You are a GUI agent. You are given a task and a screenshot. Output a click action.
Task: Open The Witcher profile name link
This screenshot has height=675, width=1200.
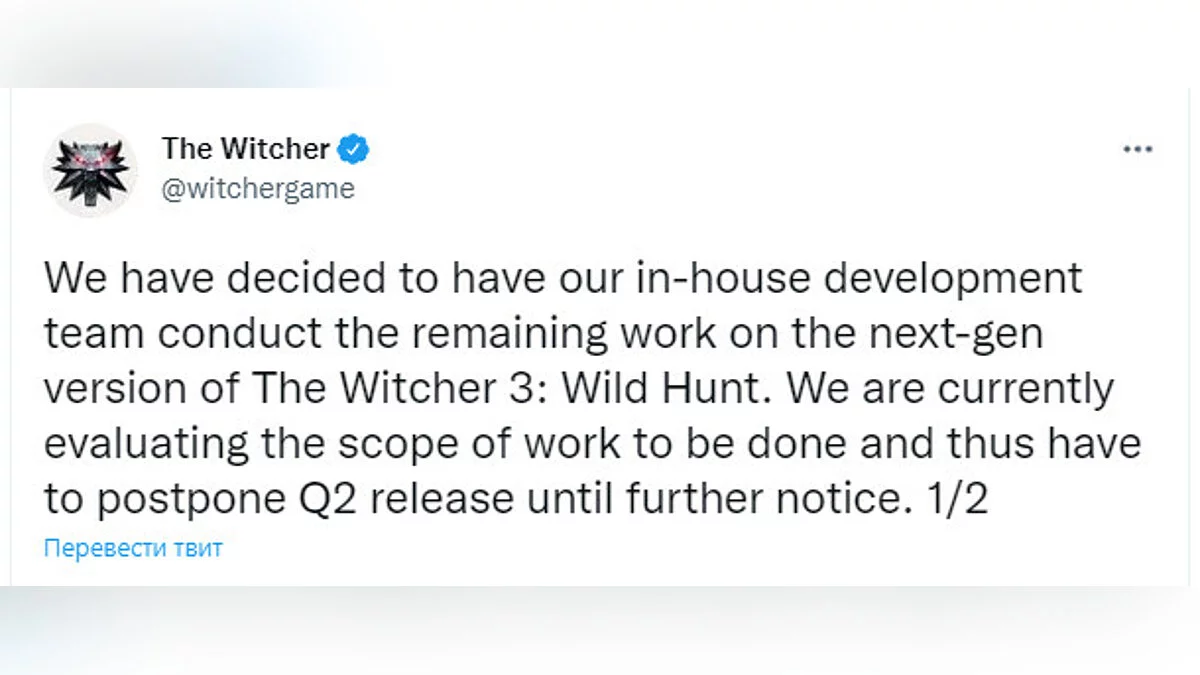pos(245,150)
